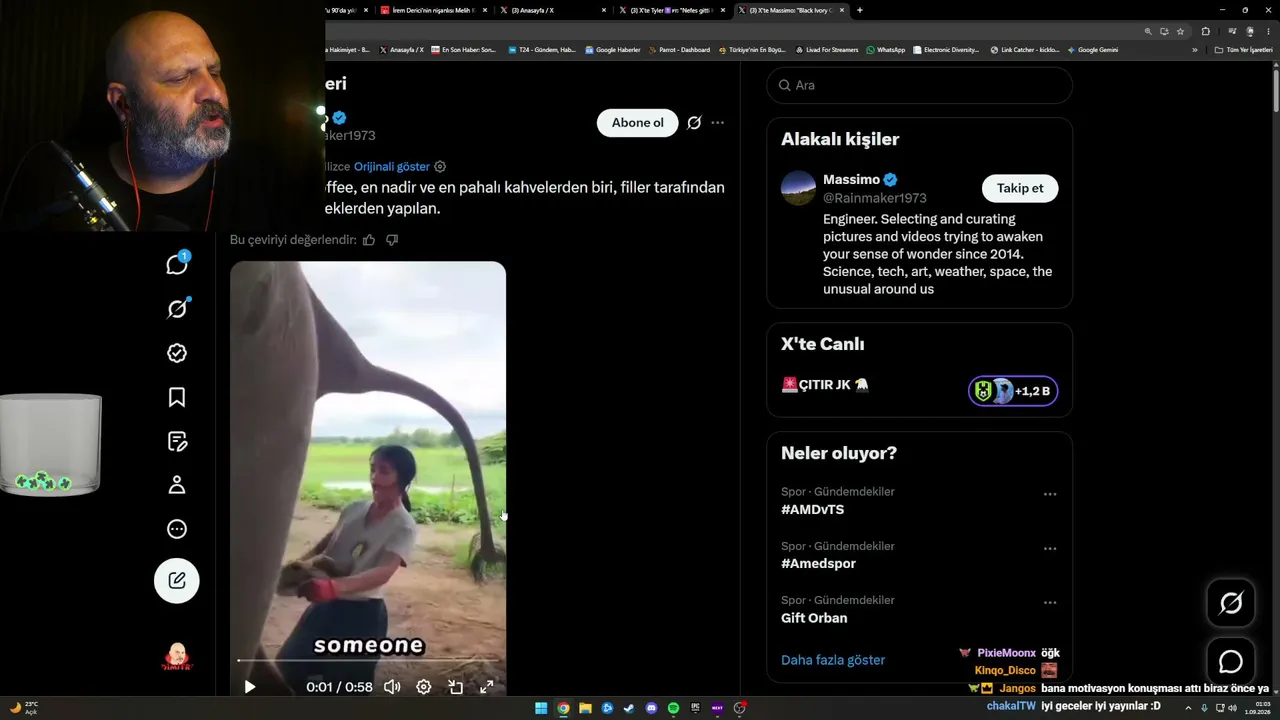Open the #AMDvTS trending topic
Screen dimensions: 1280x720
tap(812, 510)
